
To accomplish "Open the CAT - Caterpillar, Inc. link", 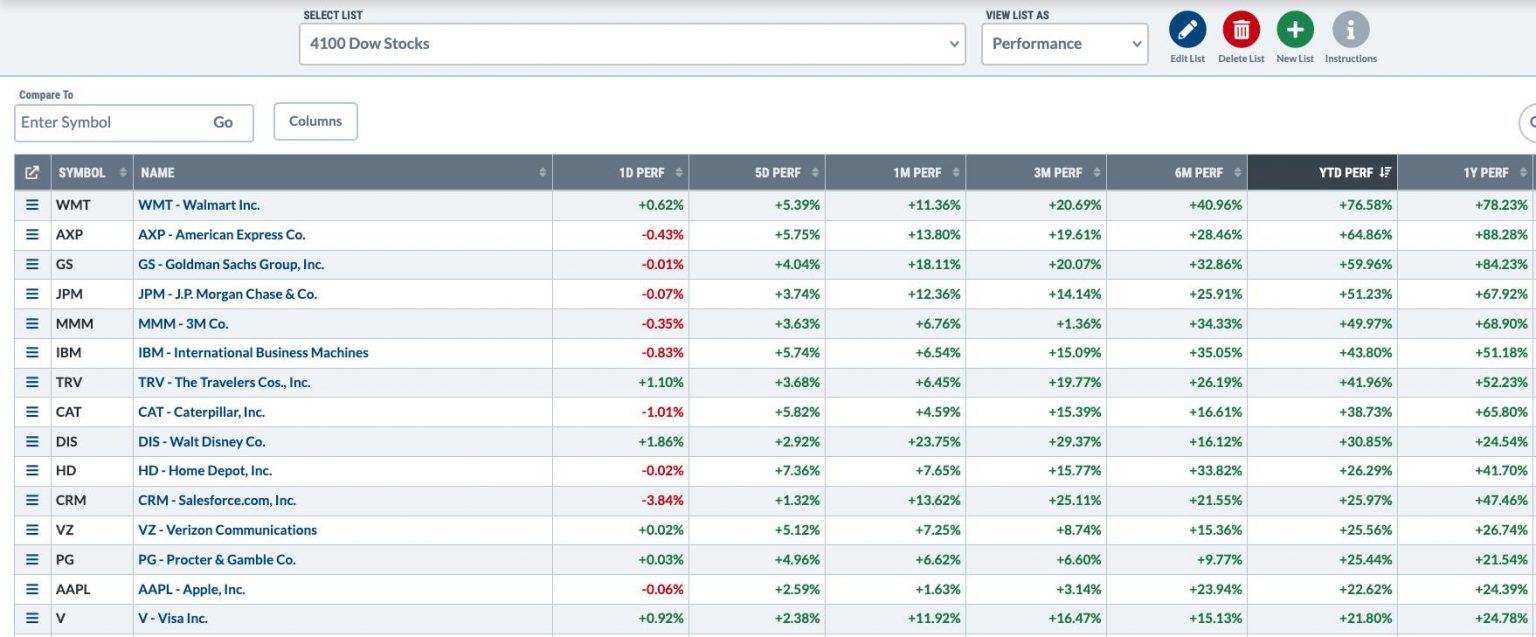I will 201,412.
